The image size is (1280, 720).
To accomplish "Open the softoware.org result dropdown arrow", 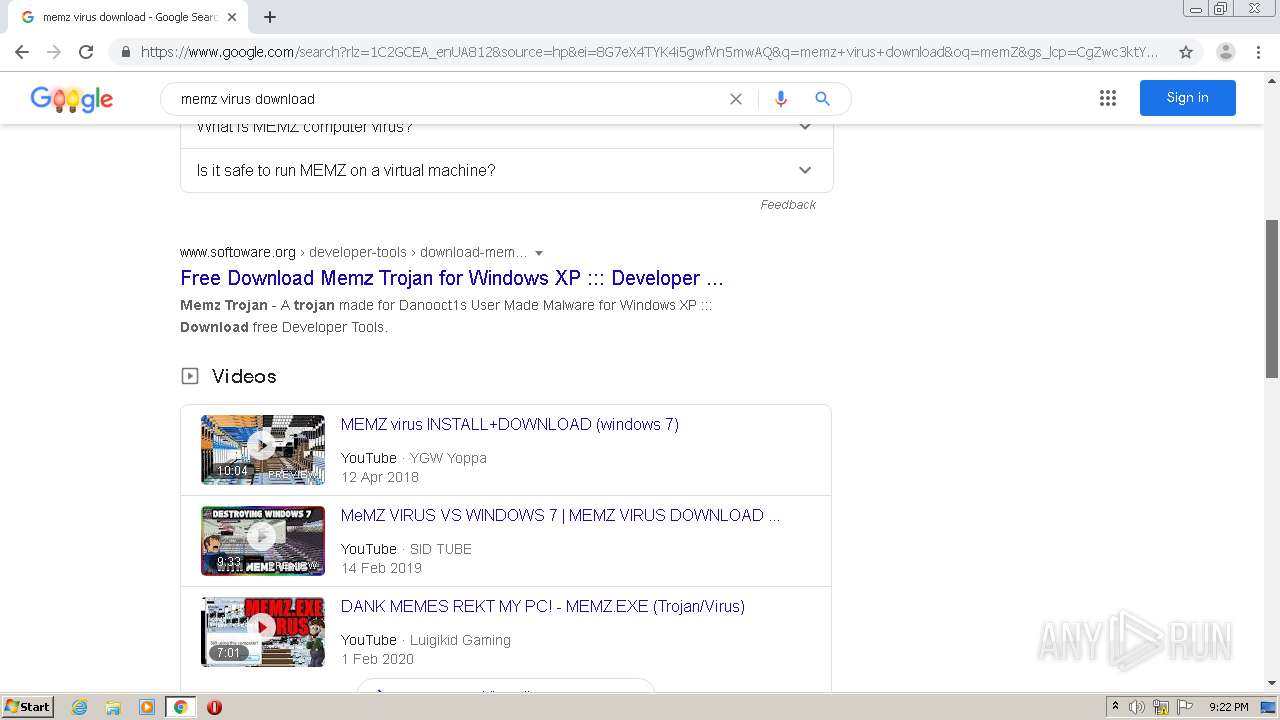I will click(x=539, y=253).
